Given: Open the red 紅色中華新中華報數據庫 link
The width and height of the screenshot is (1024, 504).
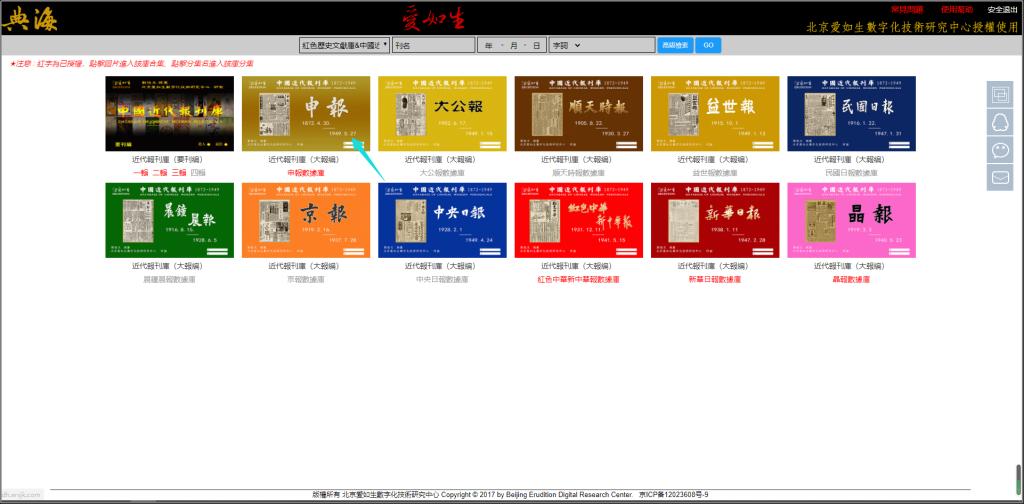Looking at the screenshot, I should [579, 279].
